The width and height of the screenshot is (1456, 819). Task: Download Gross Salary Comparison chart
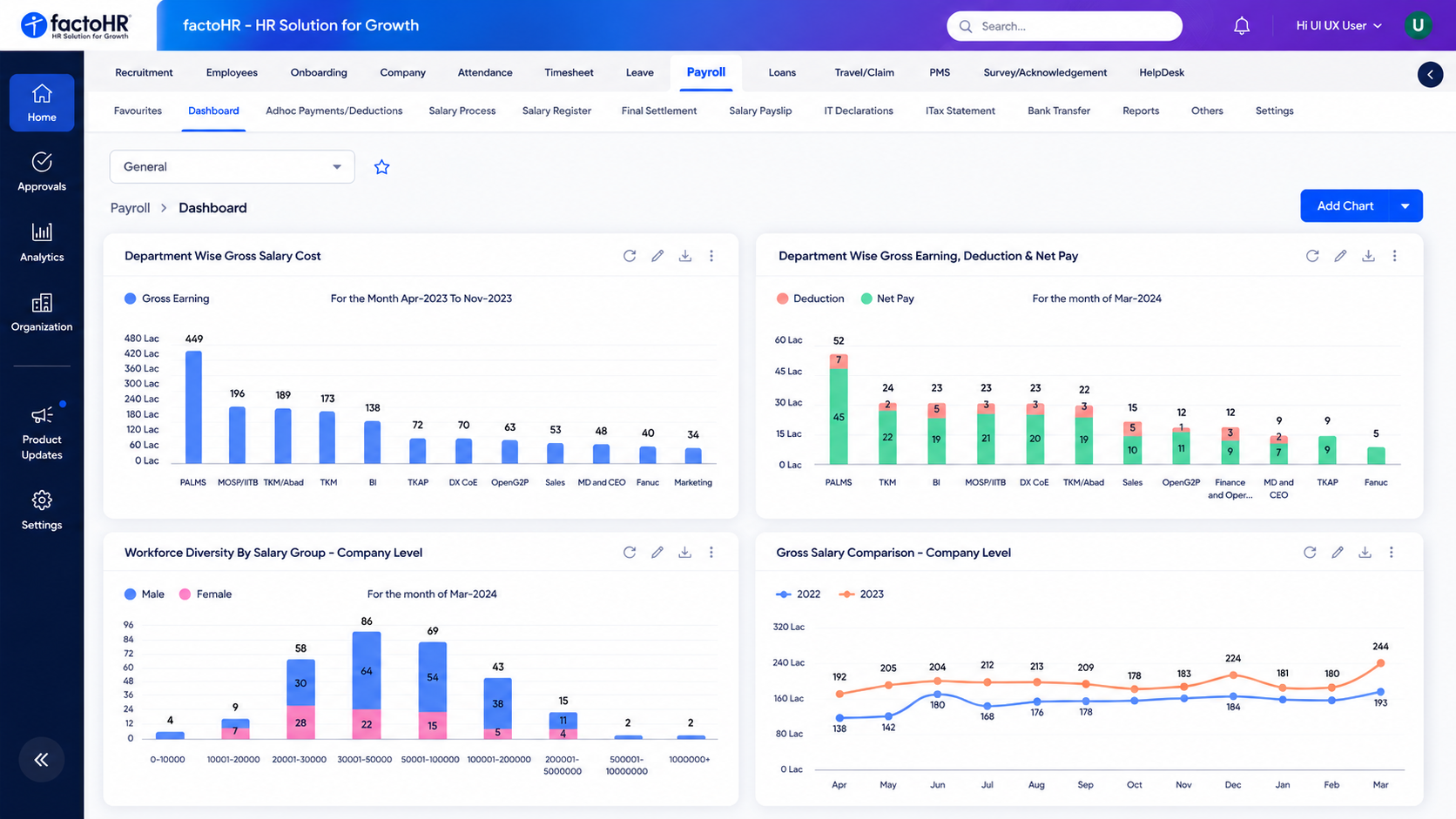pyautogui.click(x=1365, y=553)
